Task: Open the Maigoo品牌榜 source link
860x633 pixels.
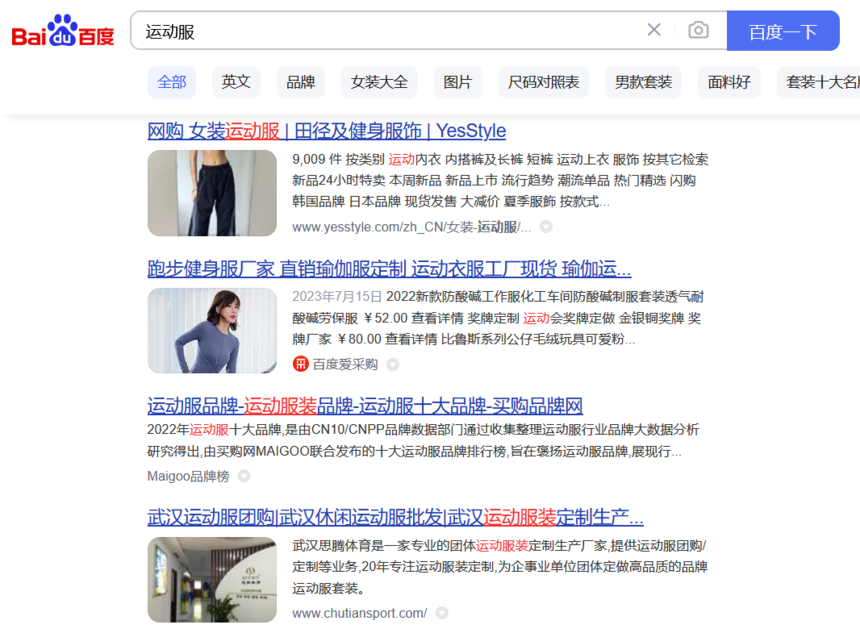Action: 188,476
